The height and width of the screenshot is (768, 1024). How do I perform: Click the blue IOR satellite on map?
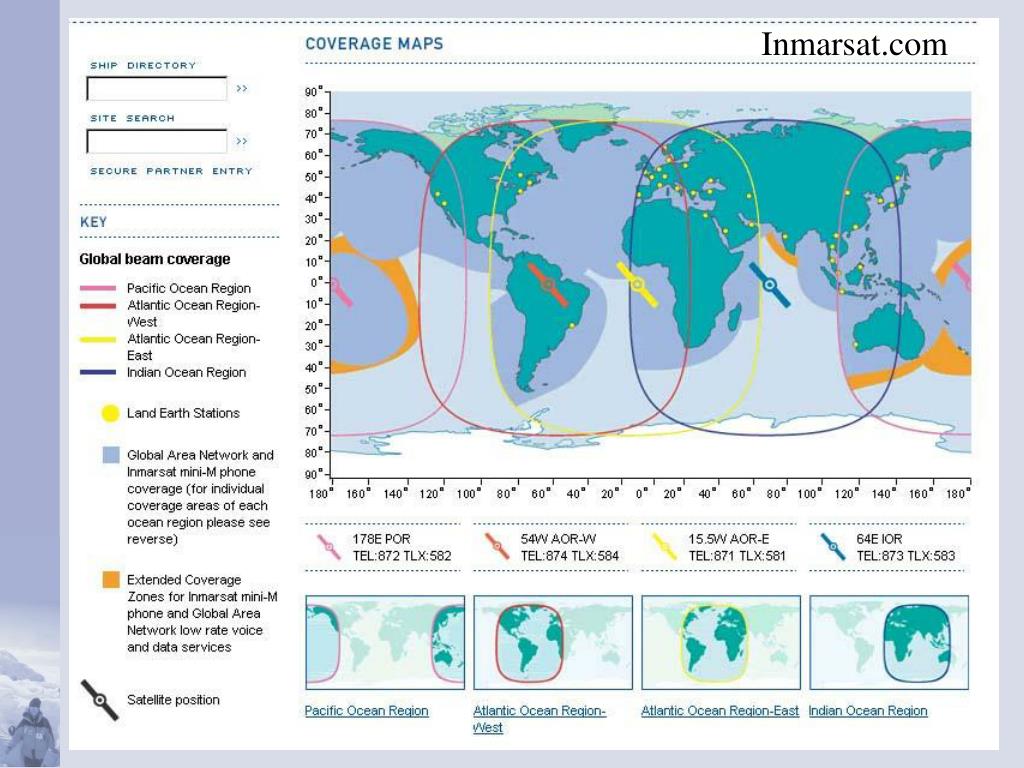[x=770, y=285]
